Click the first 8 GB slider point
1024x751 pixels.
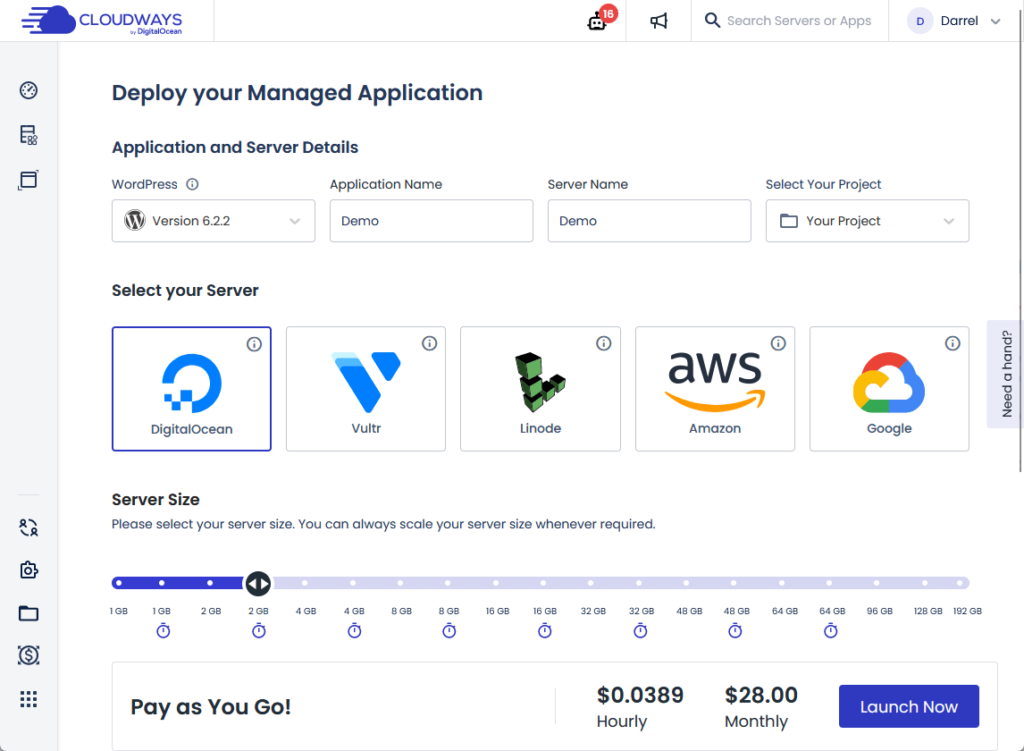pyautogui.click(x=400, y=583)
